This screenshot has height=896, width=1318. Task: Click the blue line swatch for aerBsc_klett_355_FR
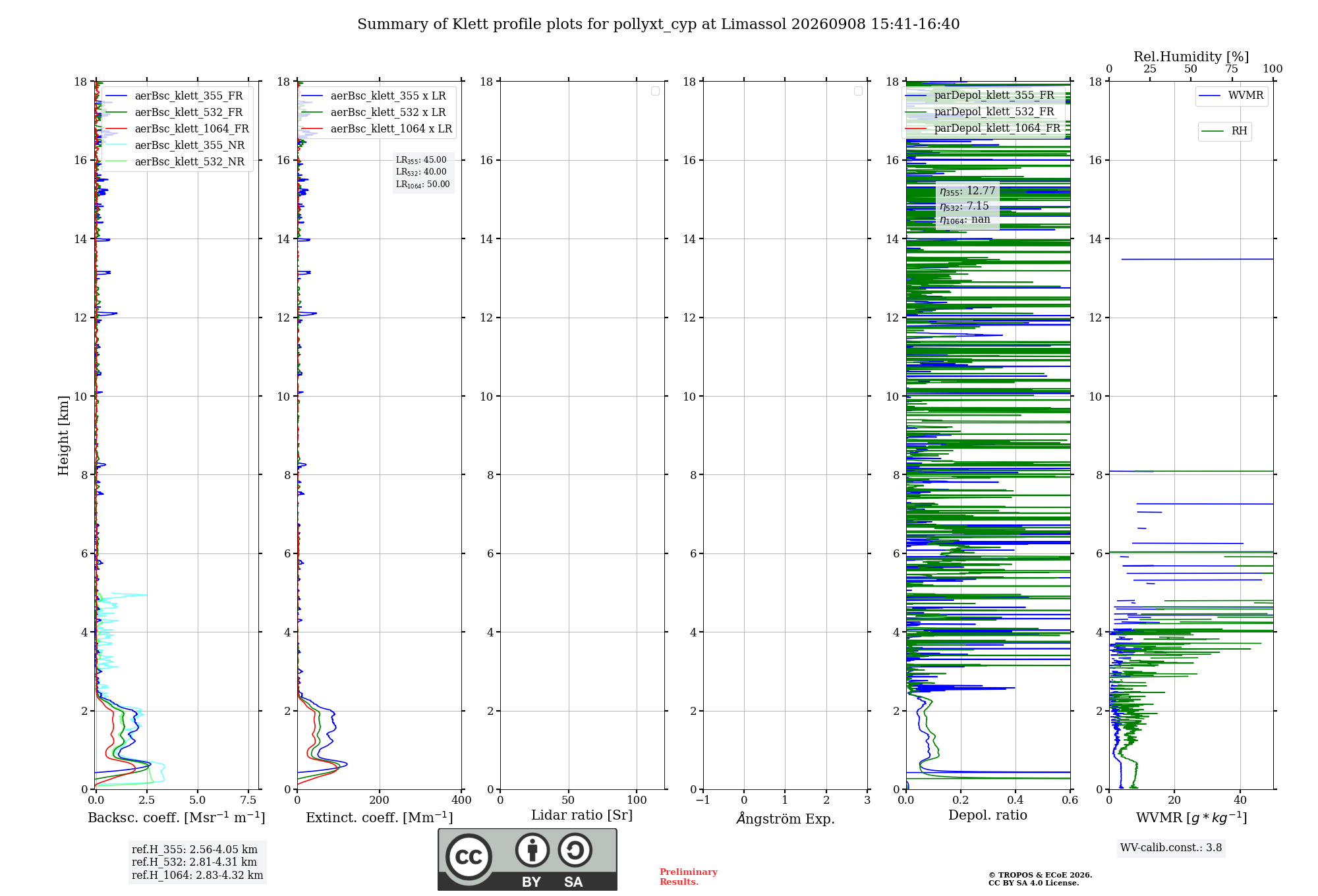tap(116, 96)
